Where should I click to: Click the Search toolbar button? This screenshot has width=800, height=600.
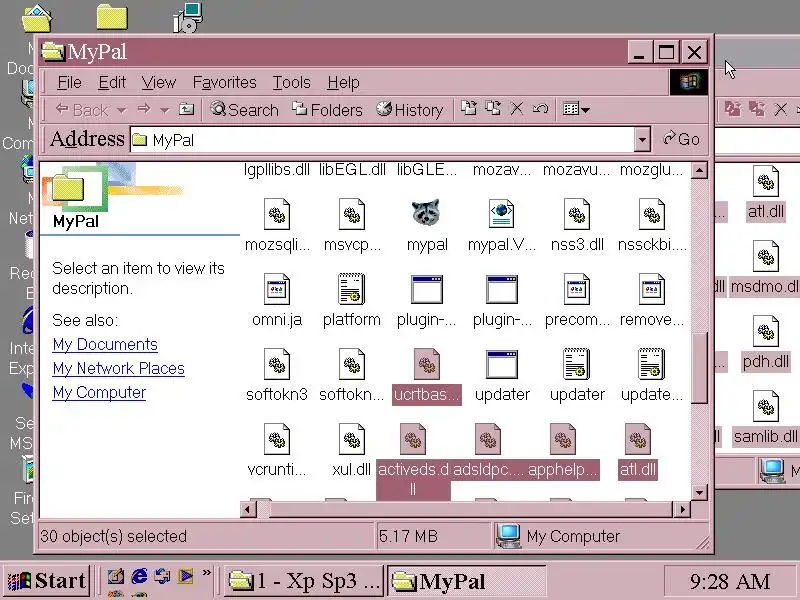[x=244, y=110]
